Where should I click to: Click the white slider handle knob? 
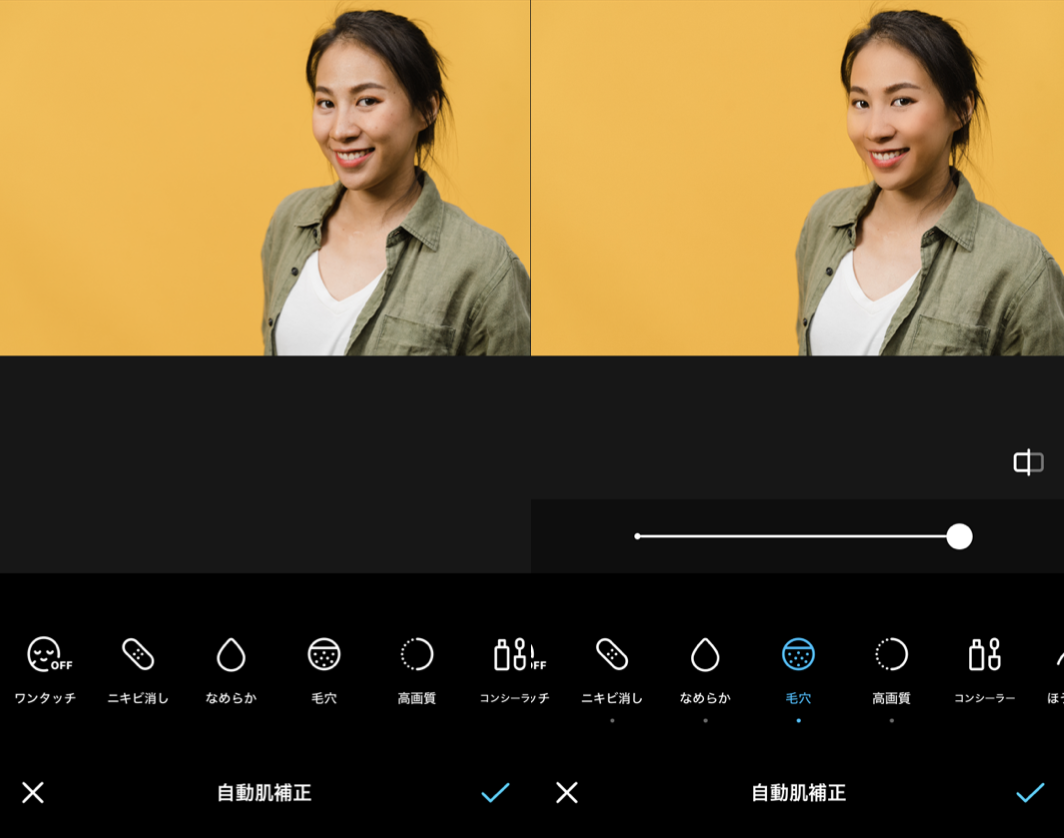coord(959,537)
